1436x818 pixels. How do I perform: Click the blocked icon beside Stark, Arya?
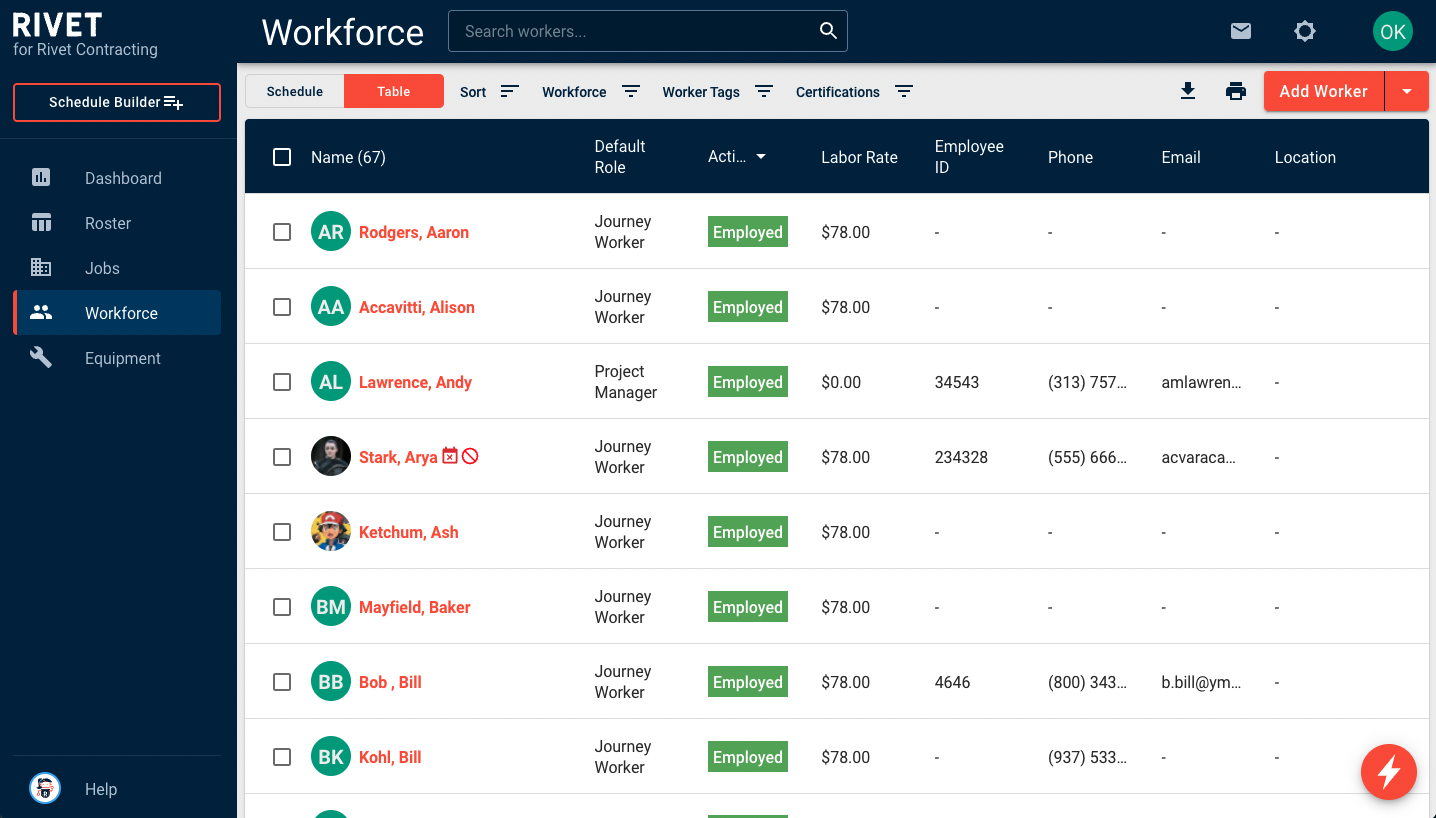[470, 456]
